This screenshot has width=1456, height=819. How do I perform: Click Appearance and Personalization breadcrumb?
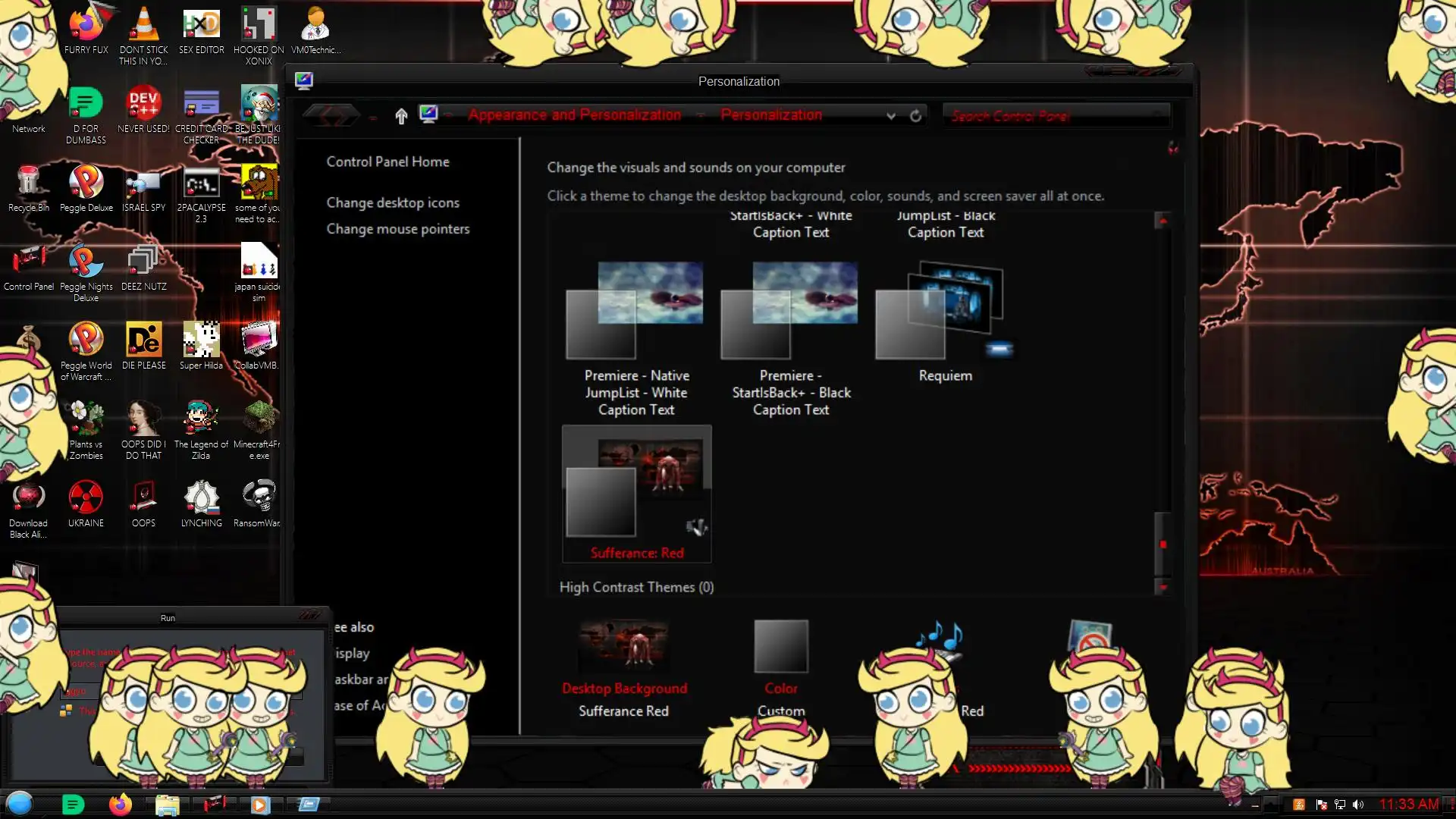[574, 115]
